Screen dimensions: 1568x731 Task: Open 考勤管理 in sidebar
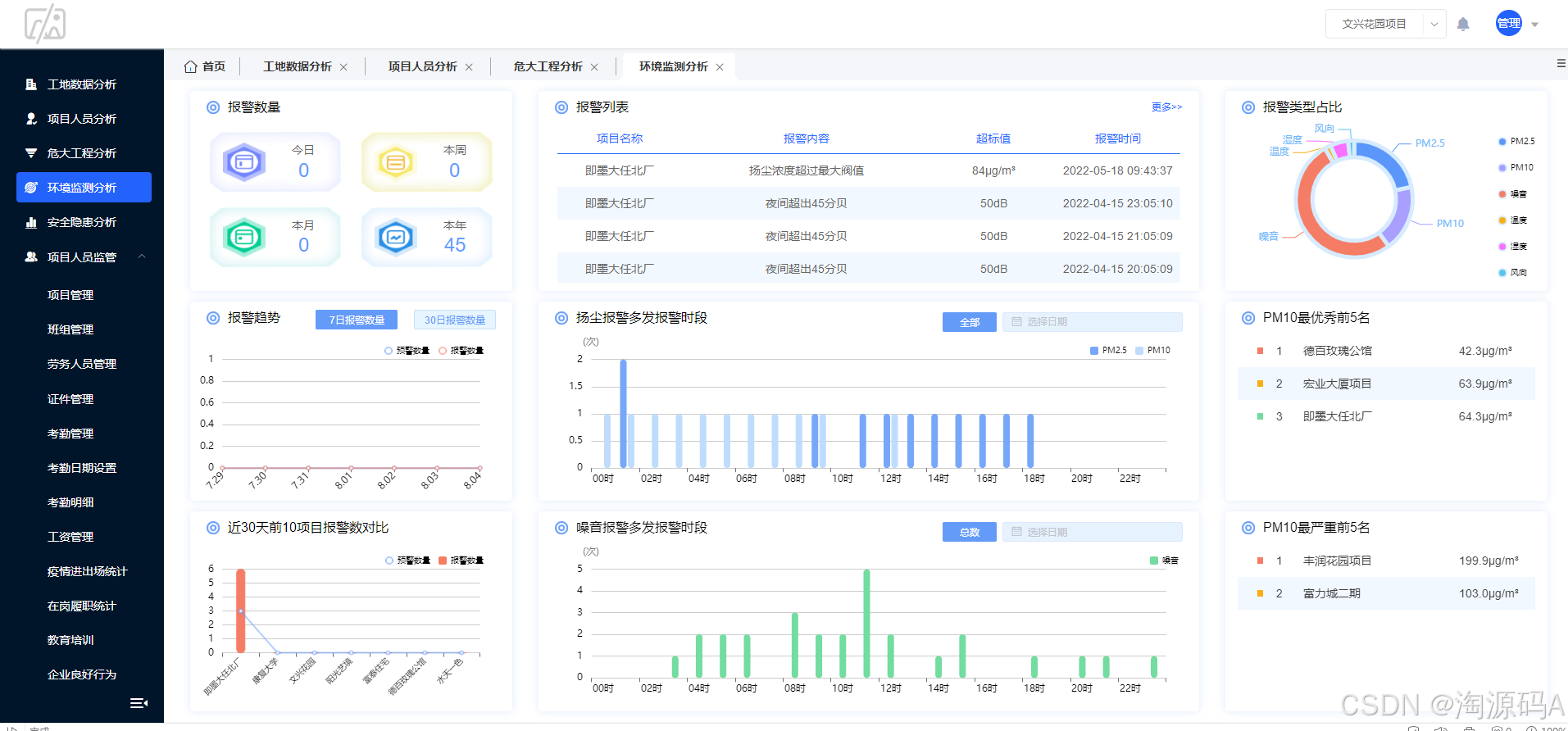[x=70, y=434]
